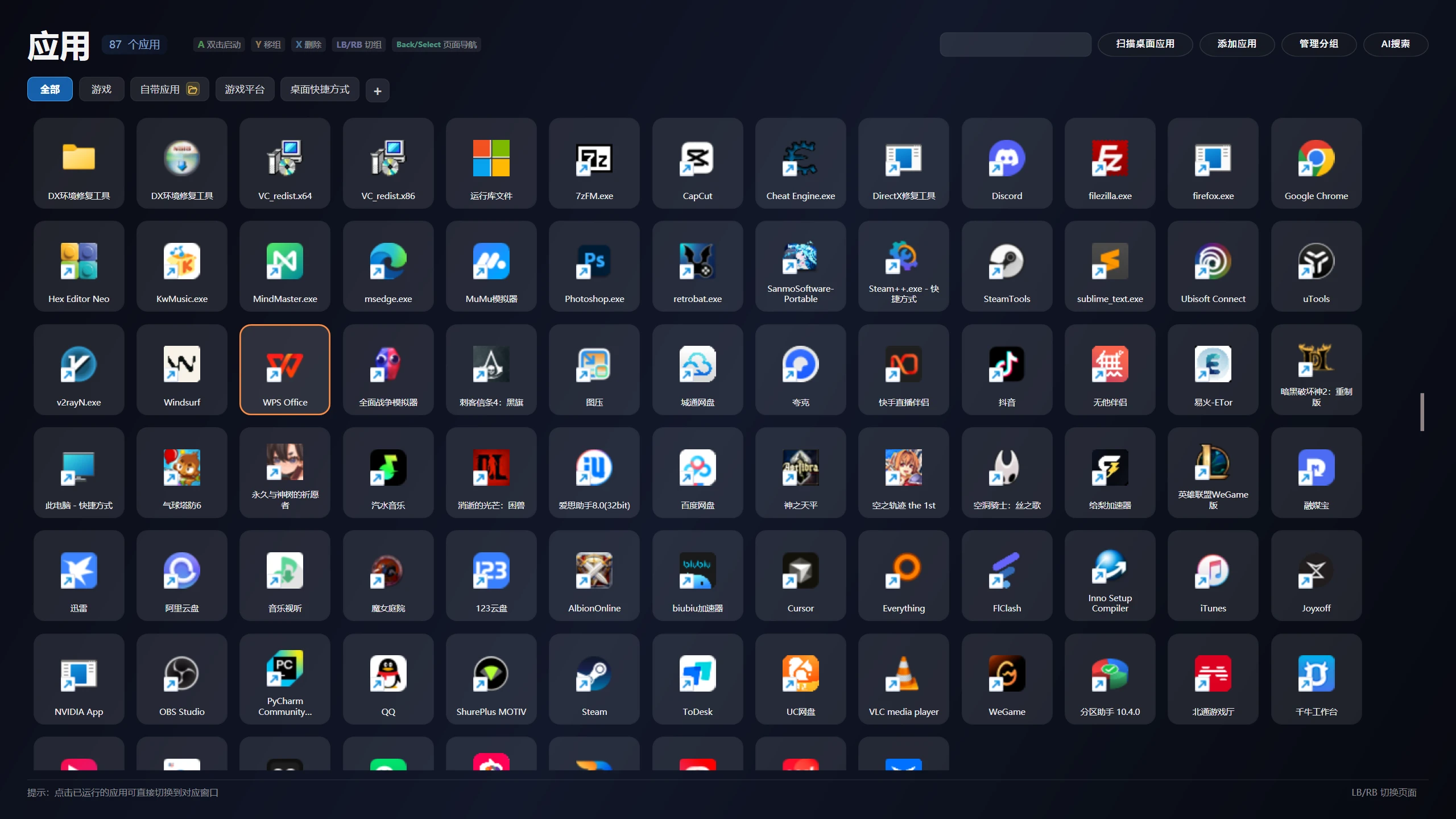Add a new group with plus button
Viewport: 1456px width, 819px height.
(377, 91)
